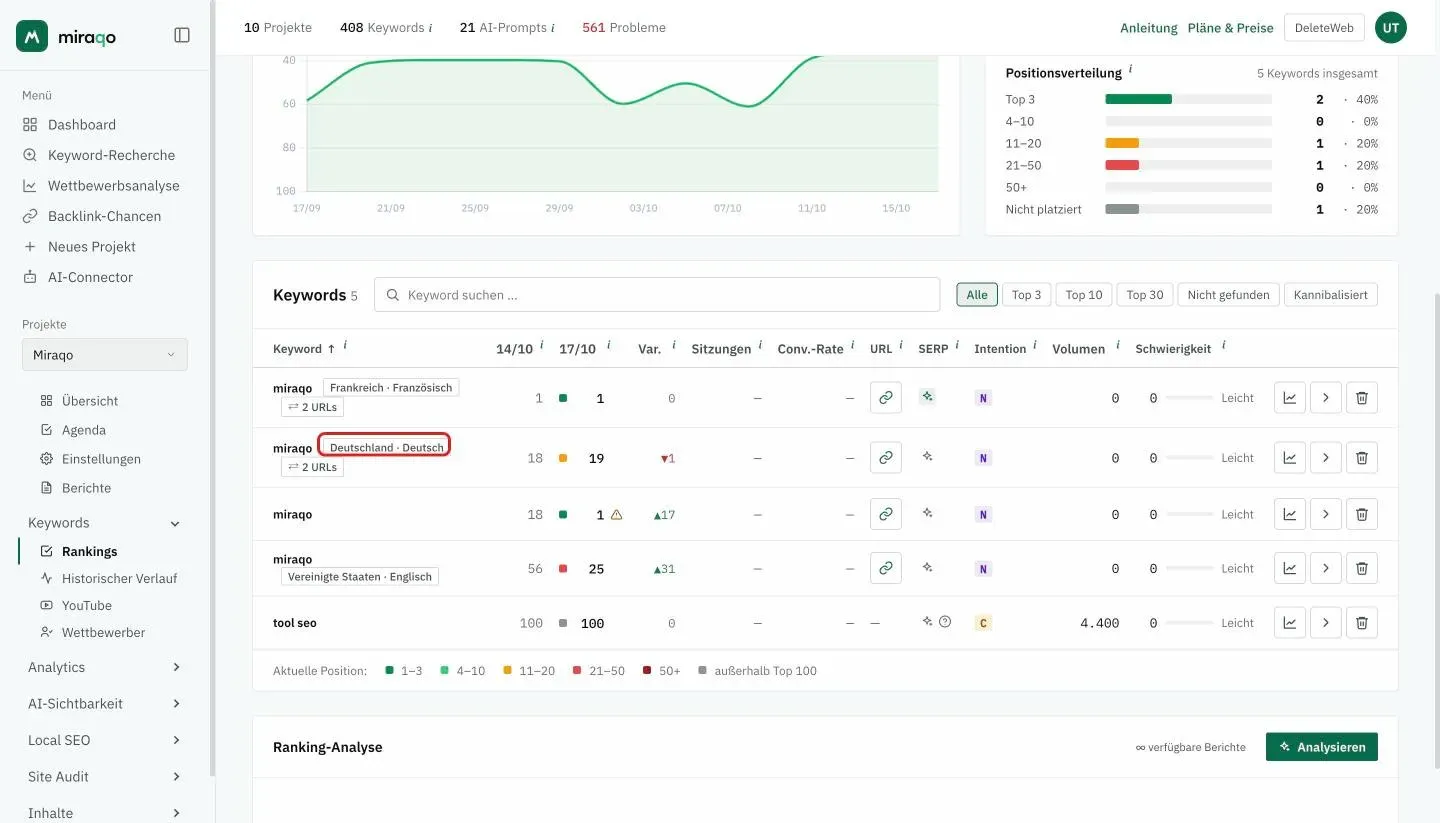Collapse the Keywords sidebar section
Image resolution: width=1440 pixels, height=823 pixels.
point(175,523)
